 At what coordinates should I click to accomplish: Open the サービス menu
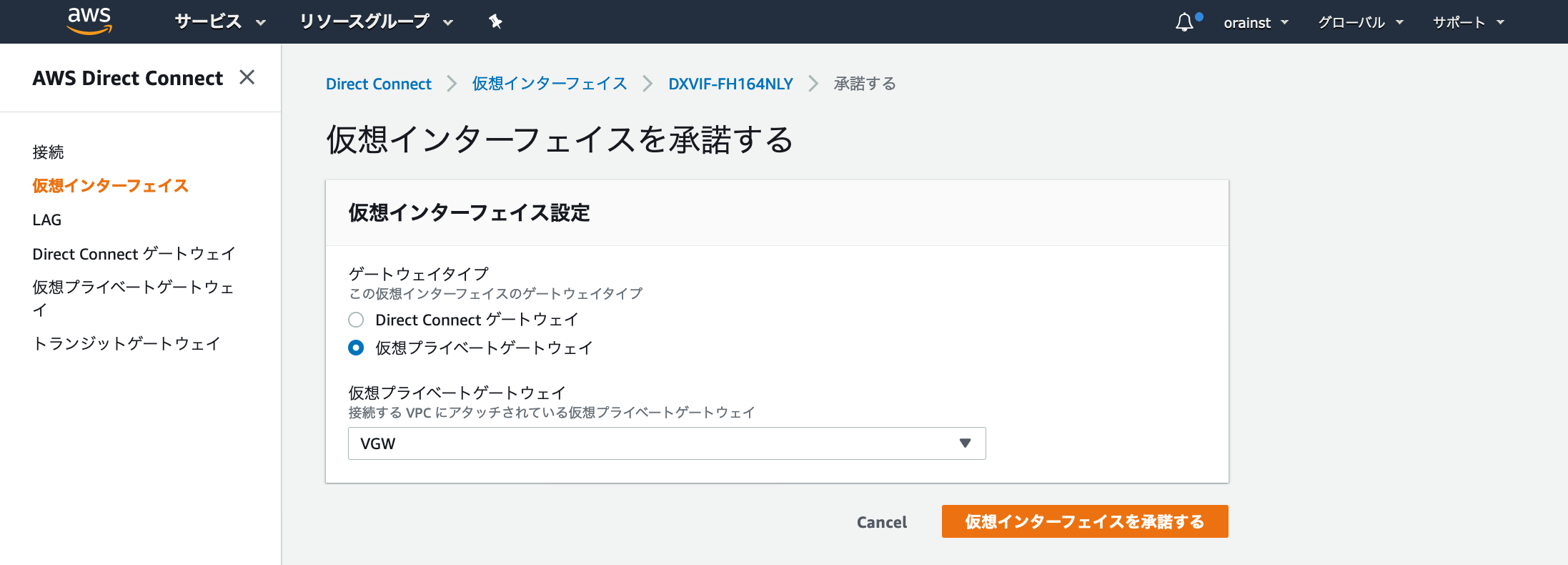(x=220, y=21)
